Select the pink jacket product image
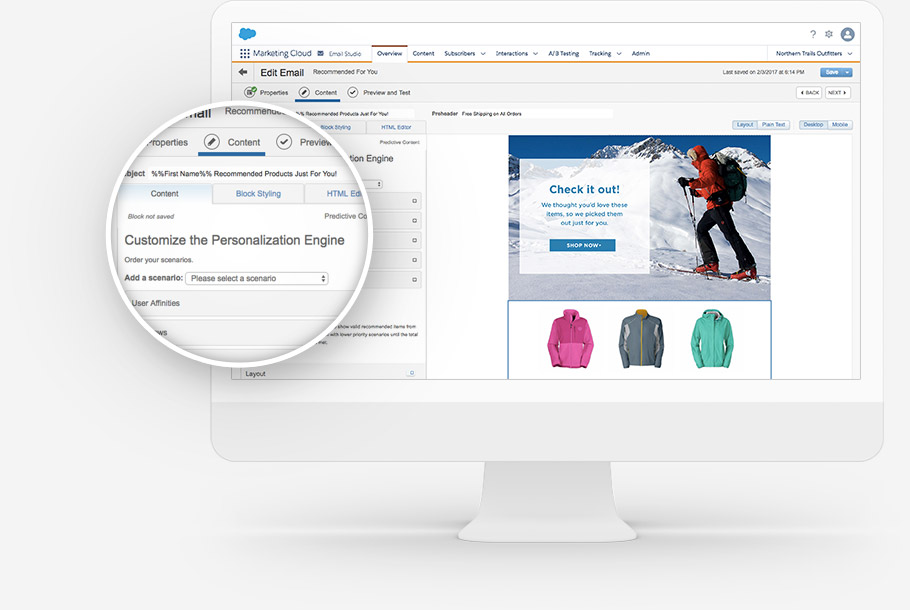 (x=570, y=339)
